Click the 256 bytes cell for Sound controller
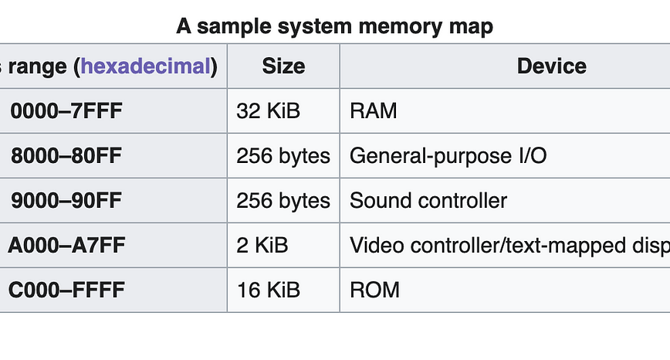The image size is (670, 360). pyautogui.click(x=283, y=200)
